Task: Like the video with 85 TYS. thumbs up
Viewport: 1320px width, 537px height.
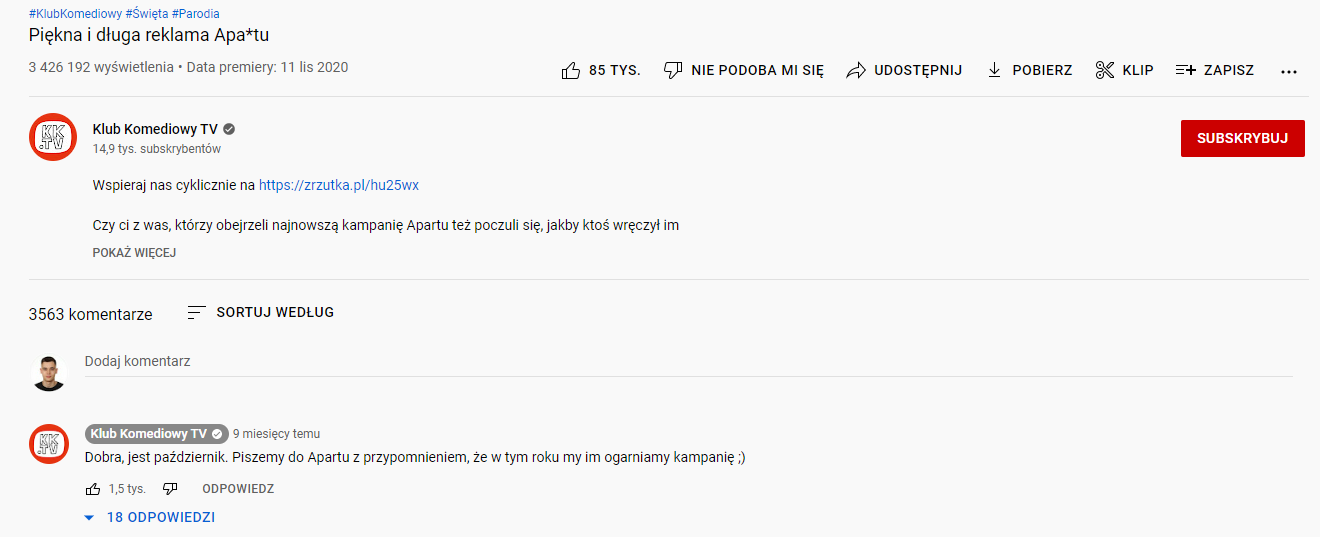Action: tap(600, 70)
